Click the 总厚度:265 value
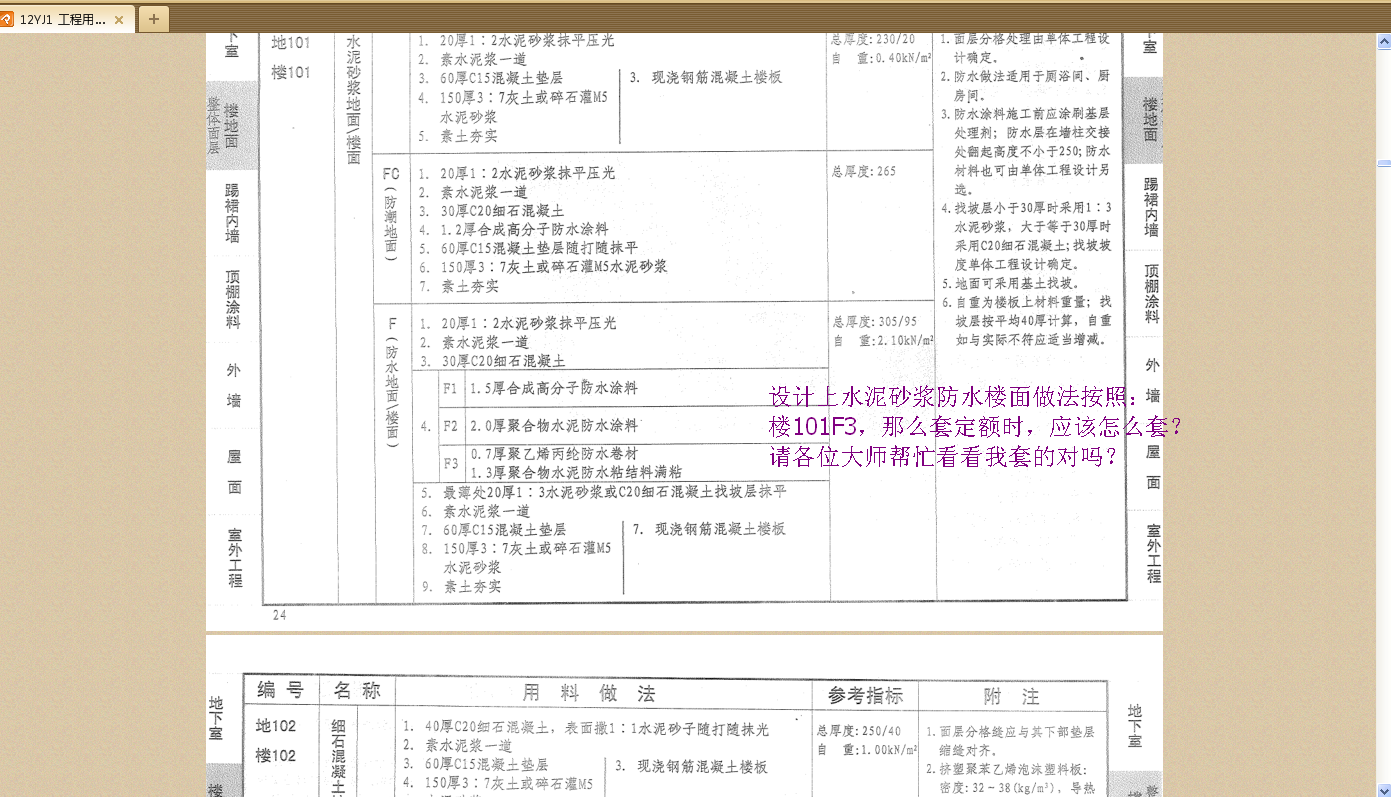1391x797 pixels. point(864,172)
